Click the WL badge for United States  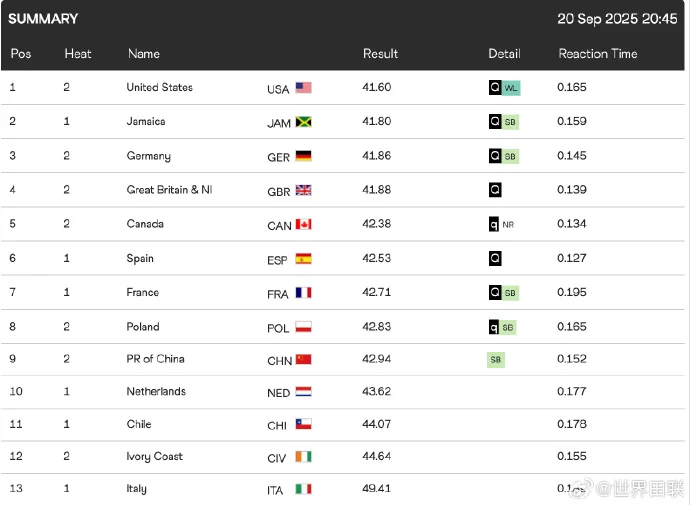[x=511, y=88]
